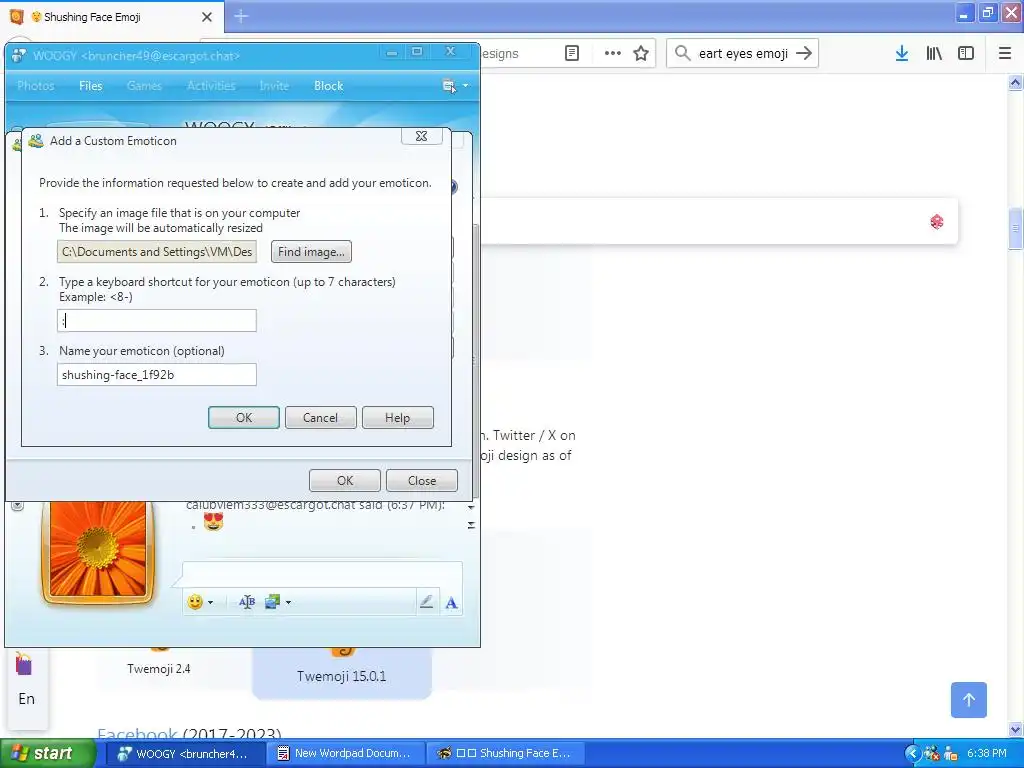Click the voice clip / text AB icon
This screenshot has height=768, width=1024.
(247, 602)
